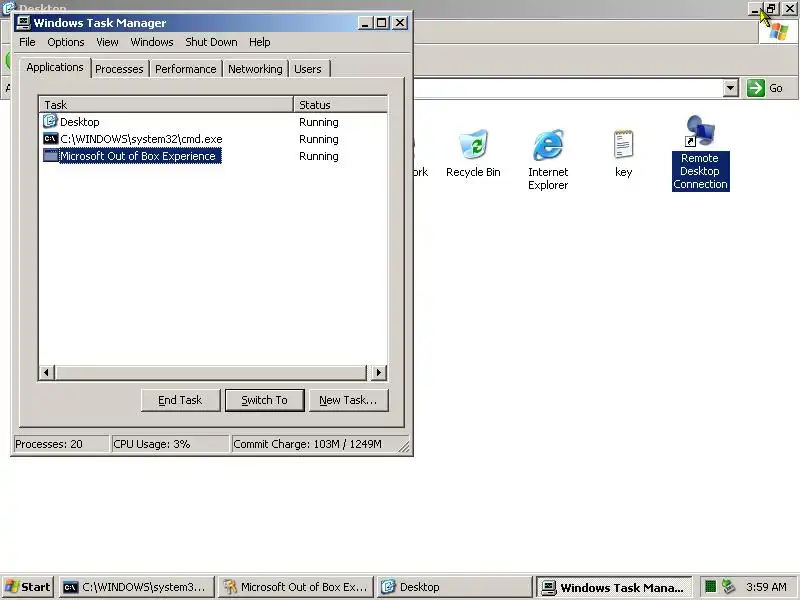Switch to the Networking tab

pos(255,69)
